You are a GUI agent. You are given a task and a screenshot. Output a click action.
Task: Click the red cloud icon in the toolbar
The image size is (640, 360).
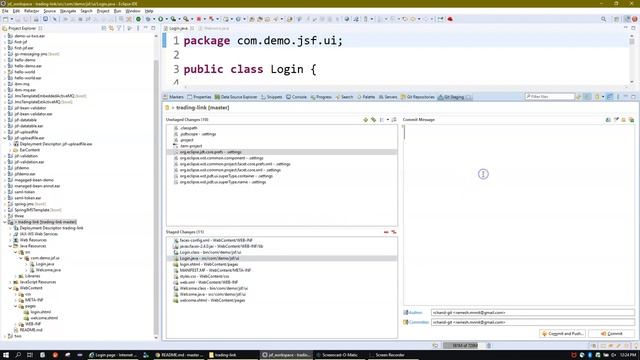450,19
